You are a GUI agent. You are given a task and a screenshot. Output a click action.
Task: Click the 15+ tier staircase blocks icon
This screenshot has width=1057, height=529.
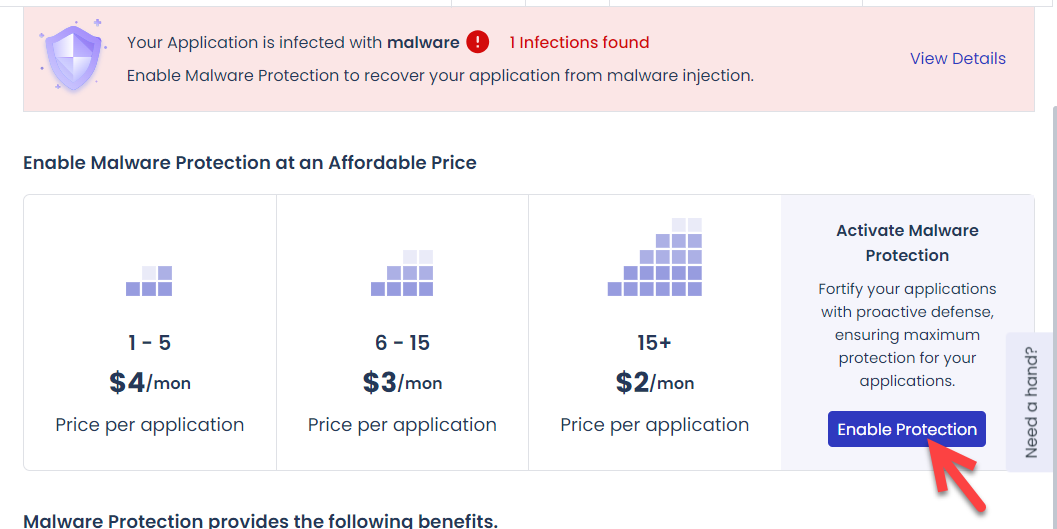pyautogui.click(x=654, y=258)
